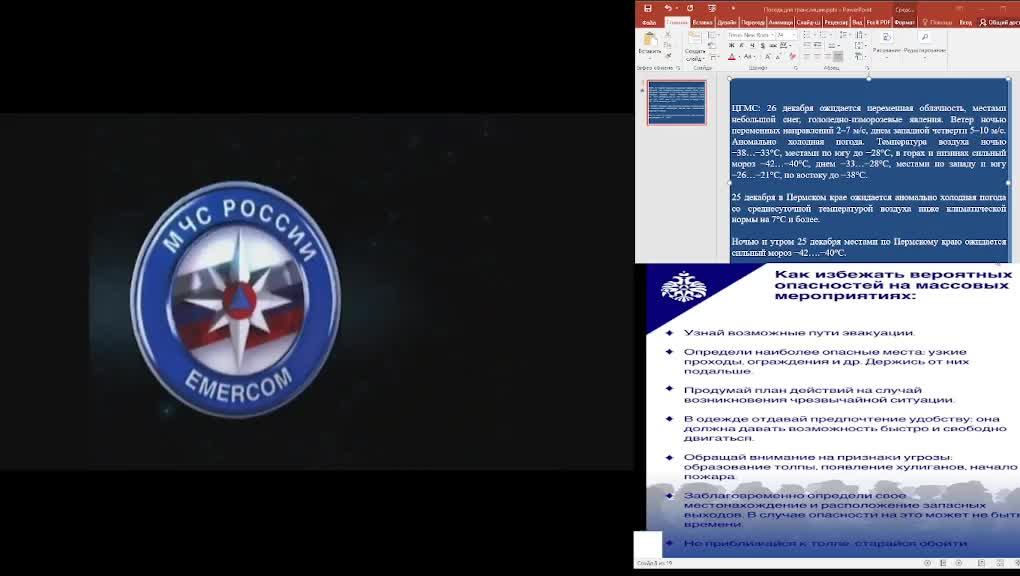Open the Формат contextual tab
1020x576 pixels.
pos(904,22)
